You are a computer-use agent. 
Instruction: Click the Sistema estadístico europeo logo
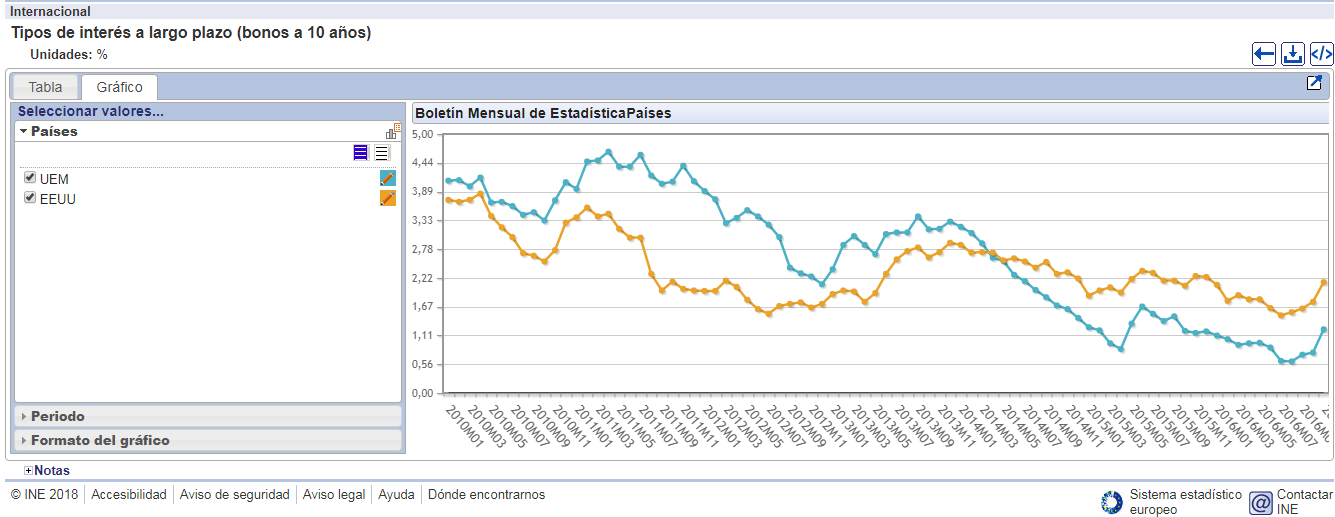(x=1111, y=502)
